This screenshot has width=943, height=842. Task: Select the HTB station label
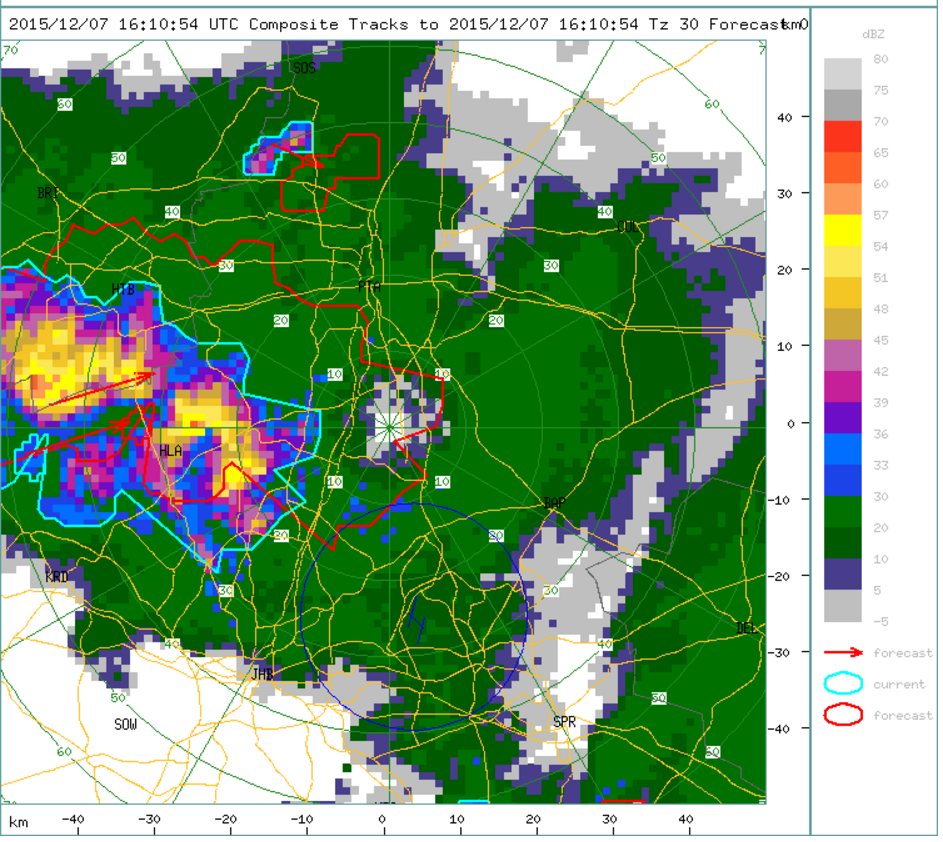tap(124, 290)
